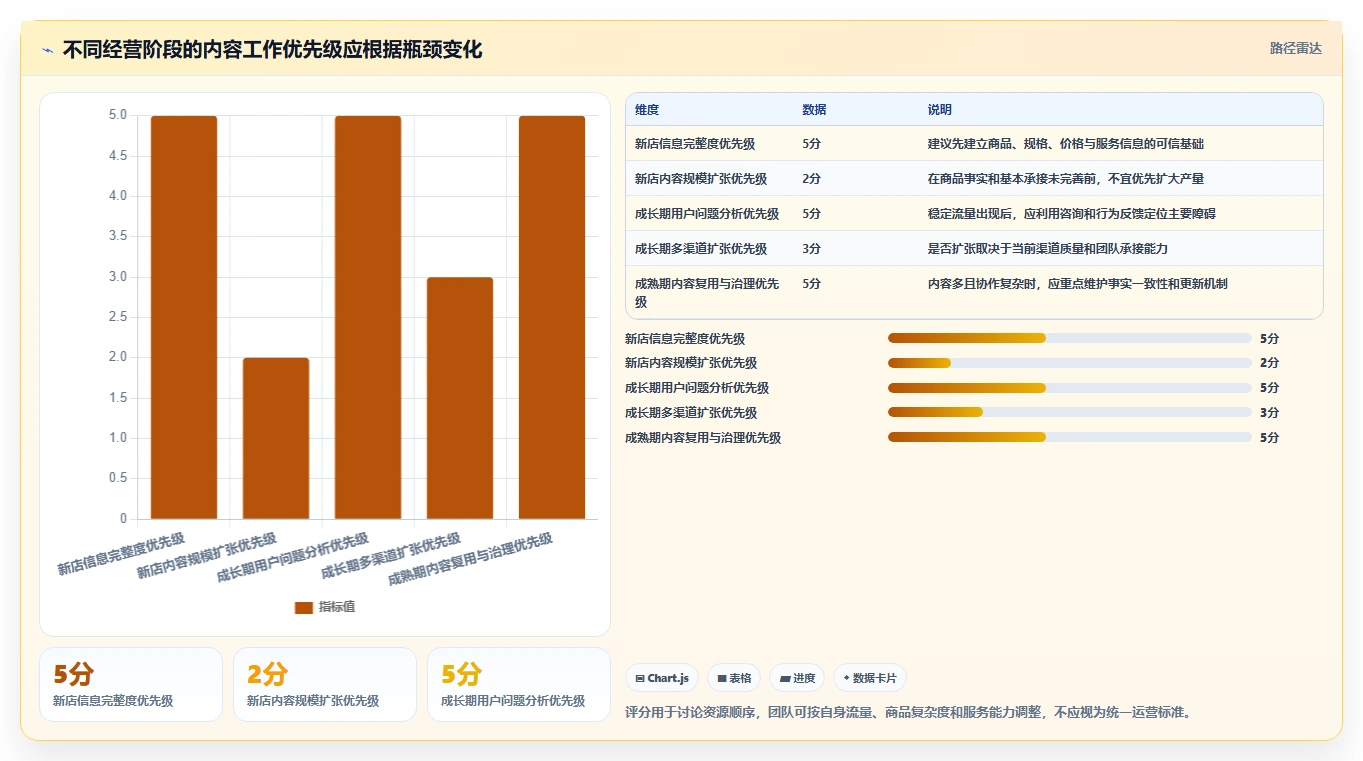Click table value 3分 for 成长期多渠道扩张
This screenshot has width=1363, height=761.
point(811,249)
